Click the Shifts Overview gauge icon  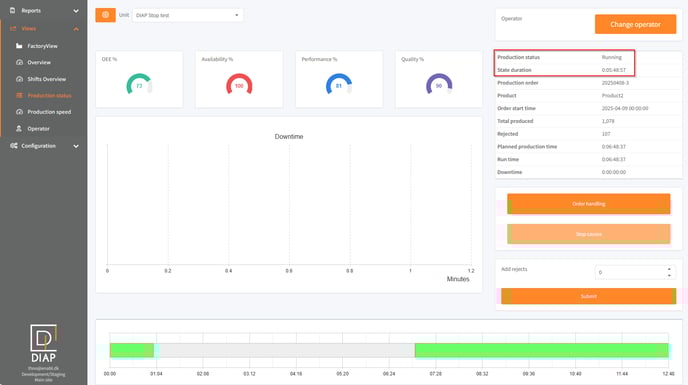pyautogui.click(x=19, y=79)
